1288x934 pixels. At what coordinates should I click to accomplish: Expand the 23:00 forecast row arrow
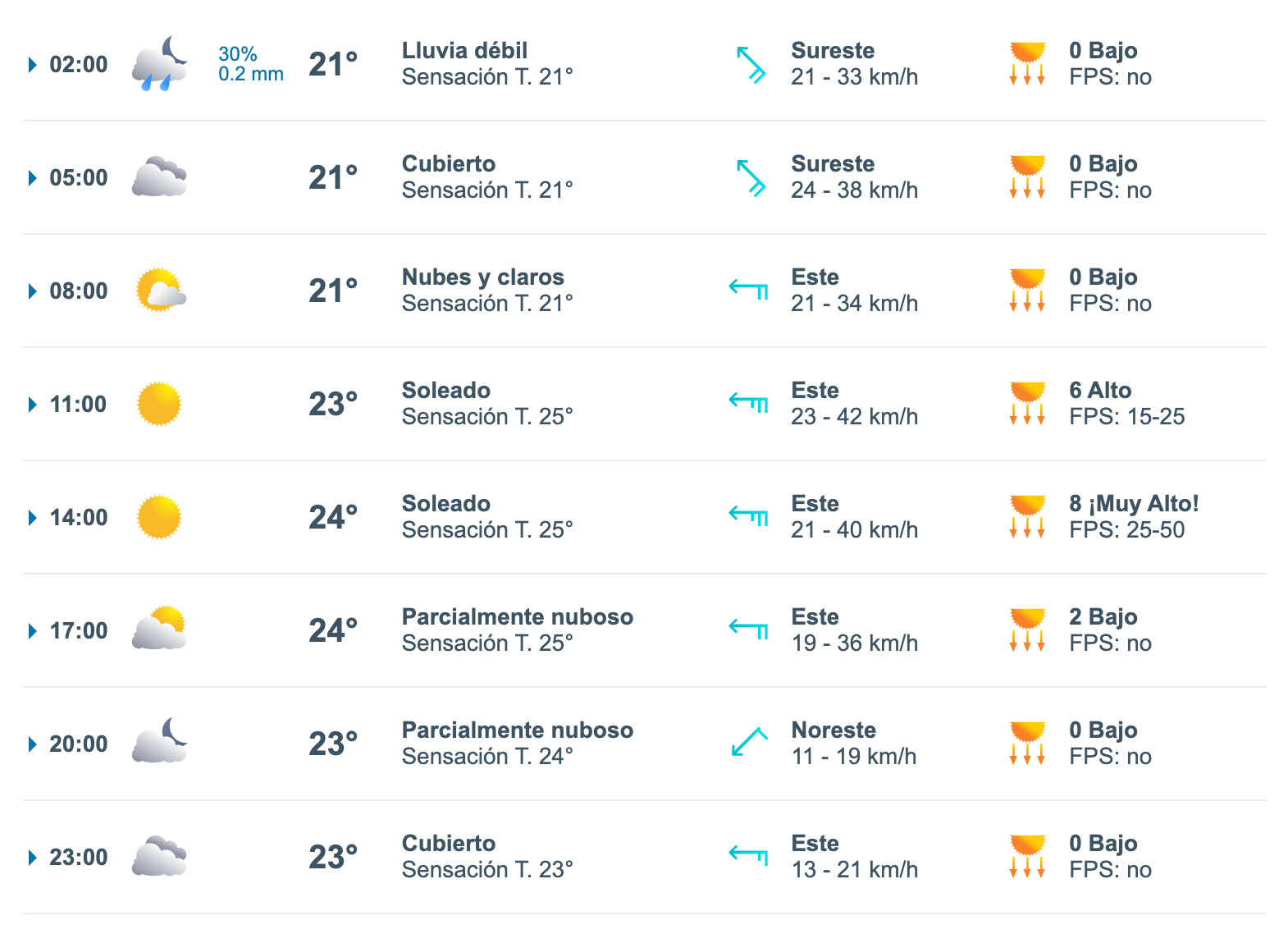[33, 858]
